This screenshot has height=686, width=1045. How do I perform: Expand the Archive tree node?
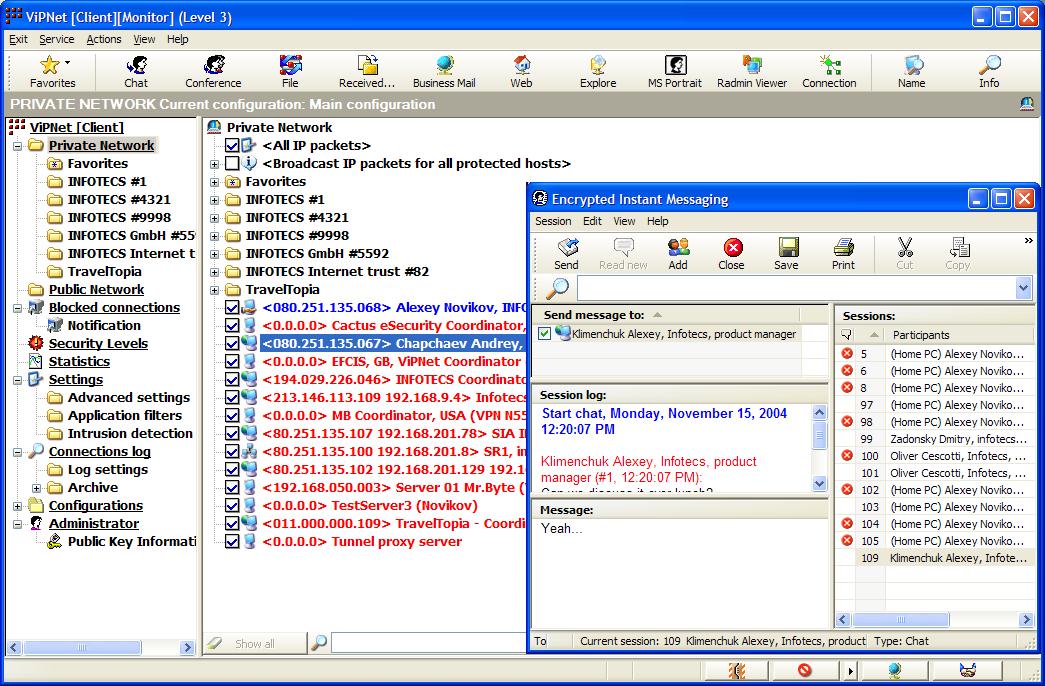[x=37, y=488]
